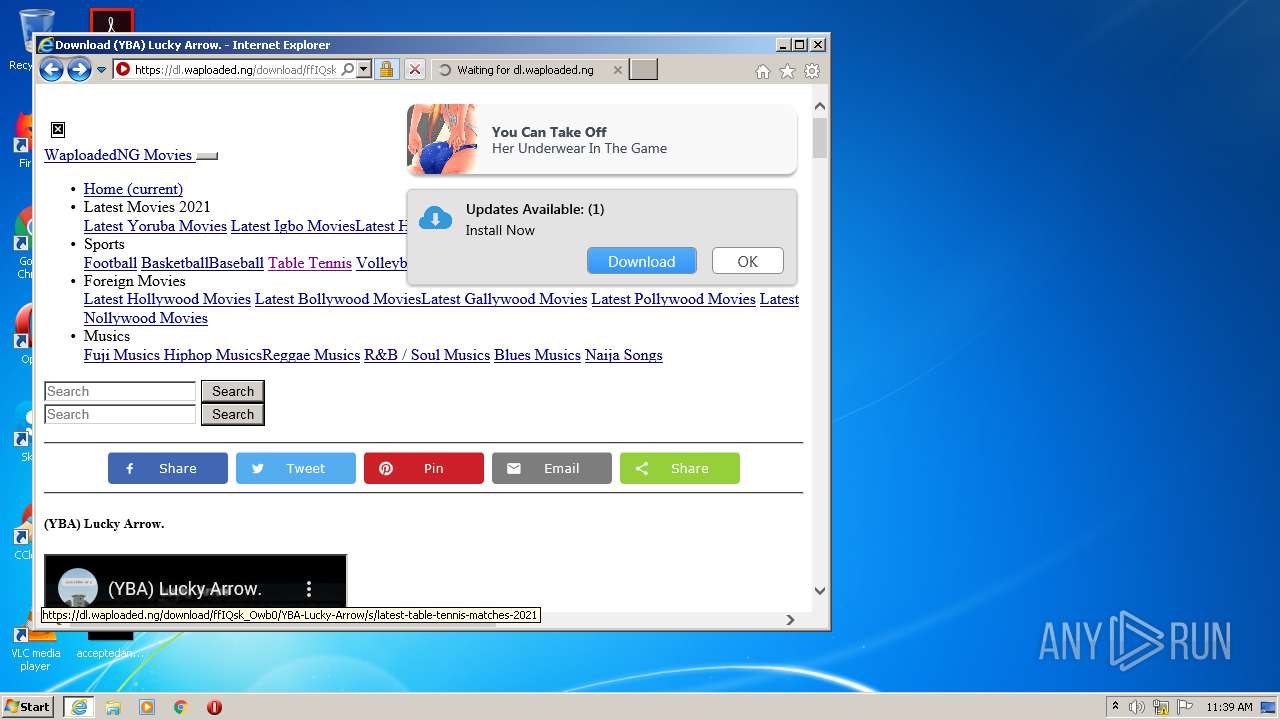Click the security lock icon

(386, 70)
